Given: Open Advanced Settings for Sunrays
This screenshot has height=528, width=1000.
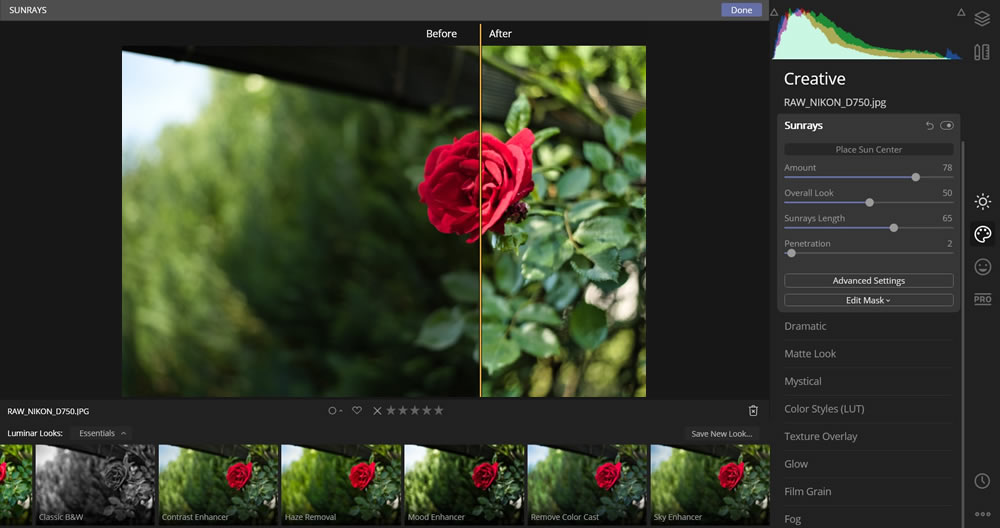Looking at the screenshot, I should click(869, 281).
